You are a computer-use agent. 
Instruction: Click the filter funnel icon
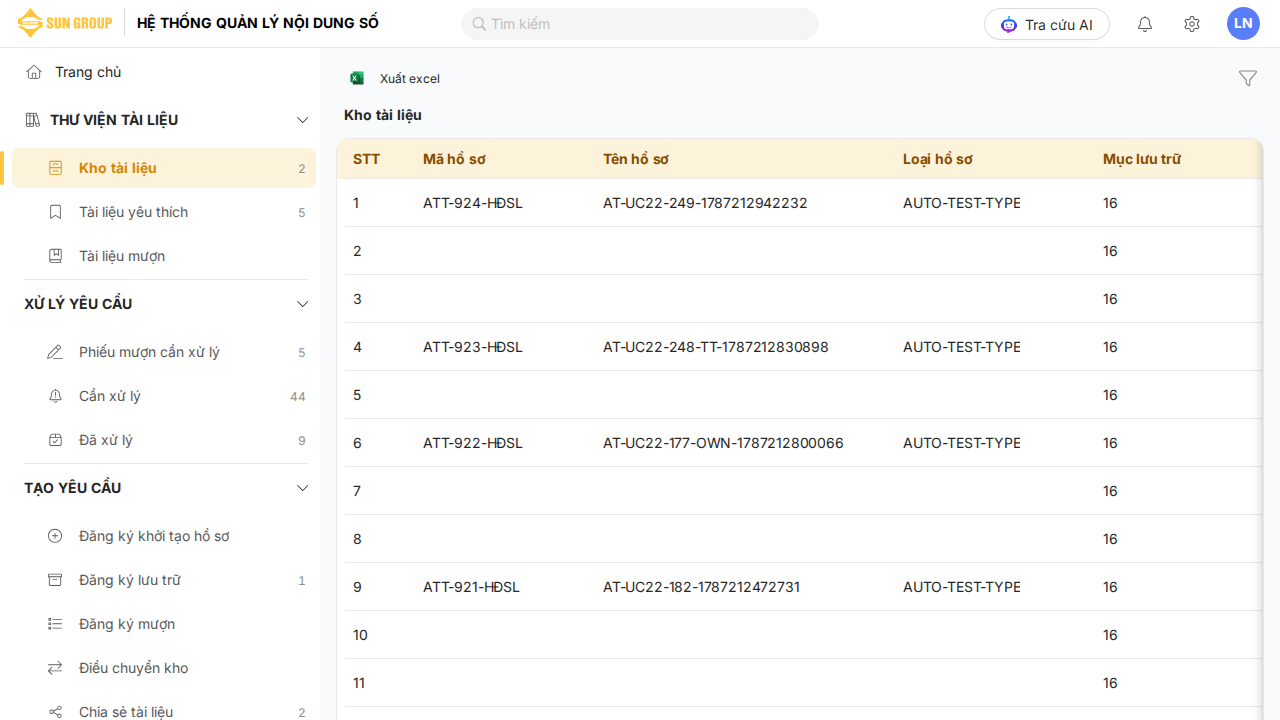coord(1248,78)
